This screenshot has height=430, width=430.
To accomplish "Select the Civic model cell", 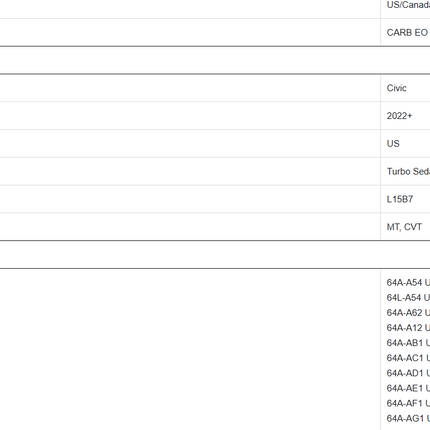I will (x=405, y=88).
